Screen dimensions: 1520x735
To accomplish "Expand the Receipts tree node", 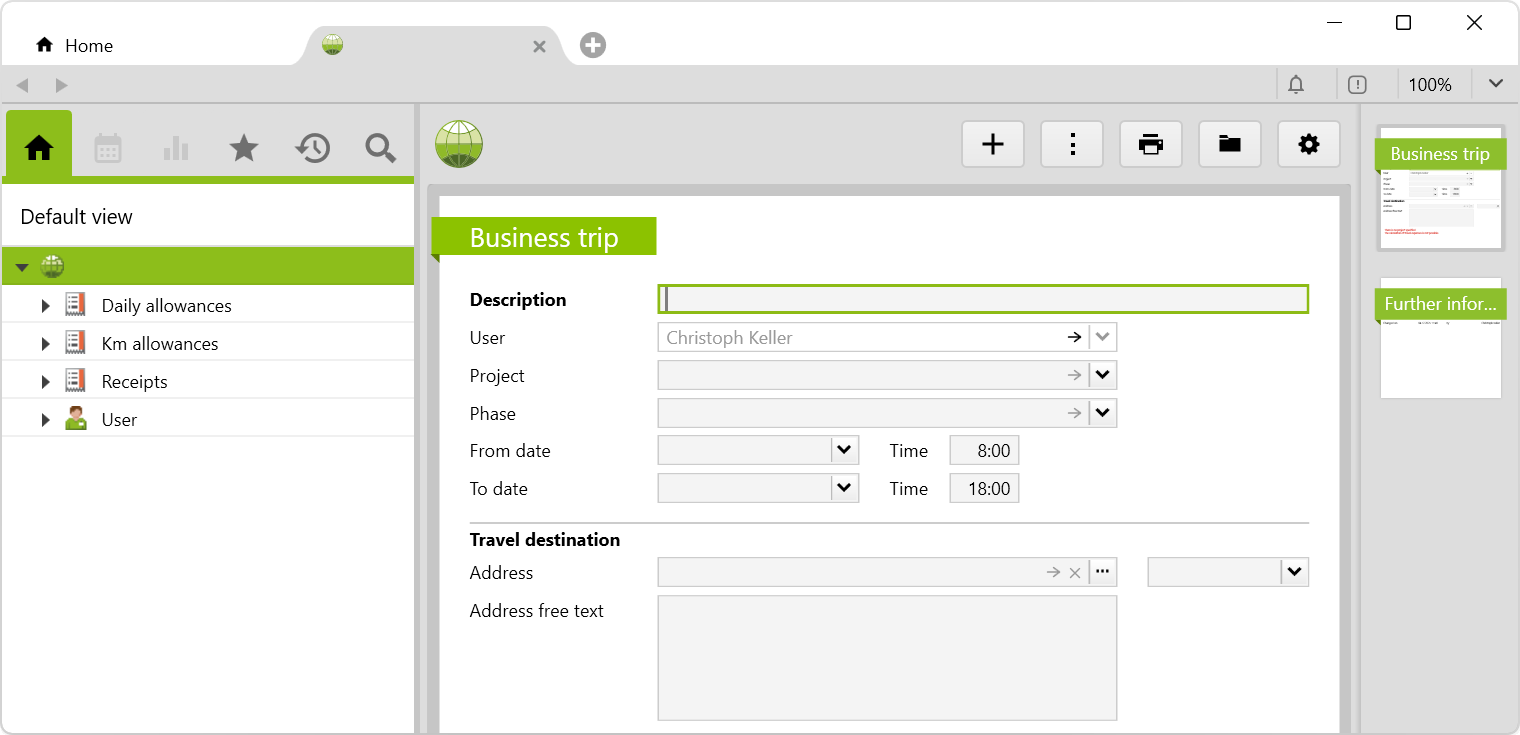I will 45,382.
